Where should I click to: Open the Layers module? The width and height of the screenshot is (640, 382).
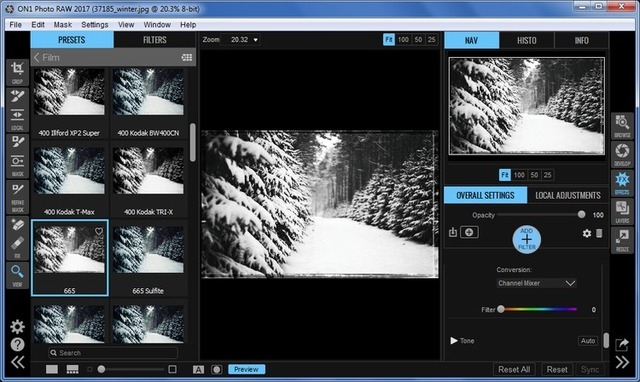[x=622, y=212]
